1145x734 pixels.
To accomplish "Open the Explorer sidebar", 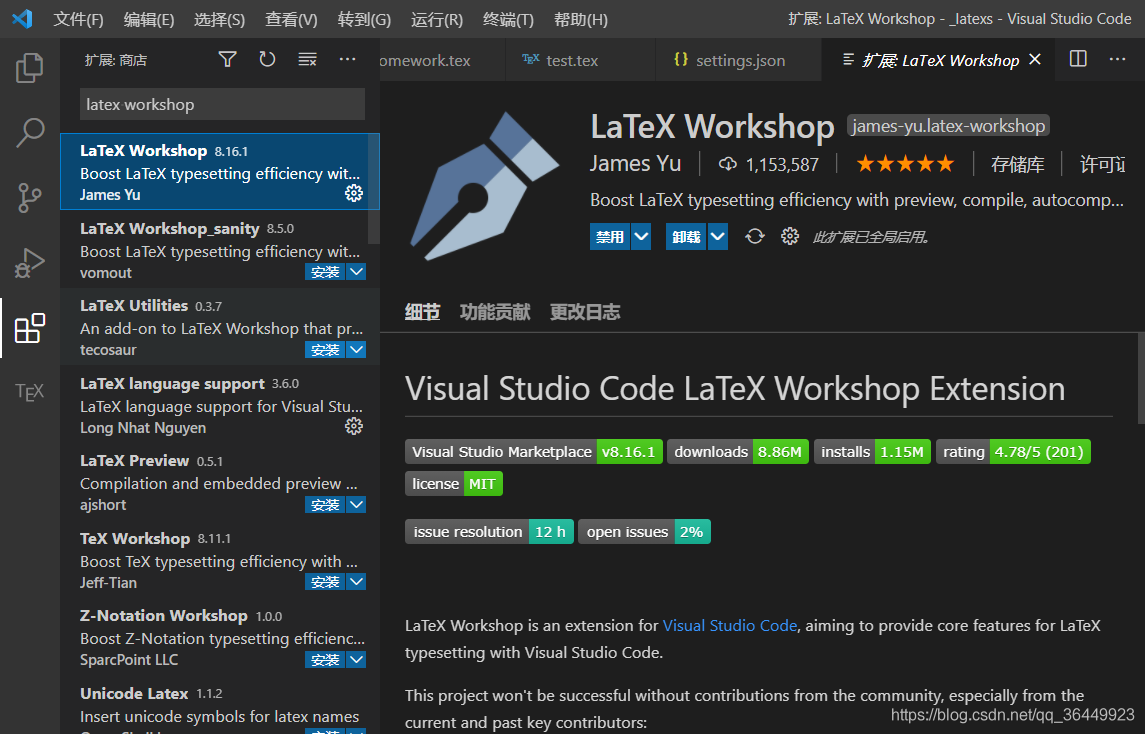I will pos(29,68).
